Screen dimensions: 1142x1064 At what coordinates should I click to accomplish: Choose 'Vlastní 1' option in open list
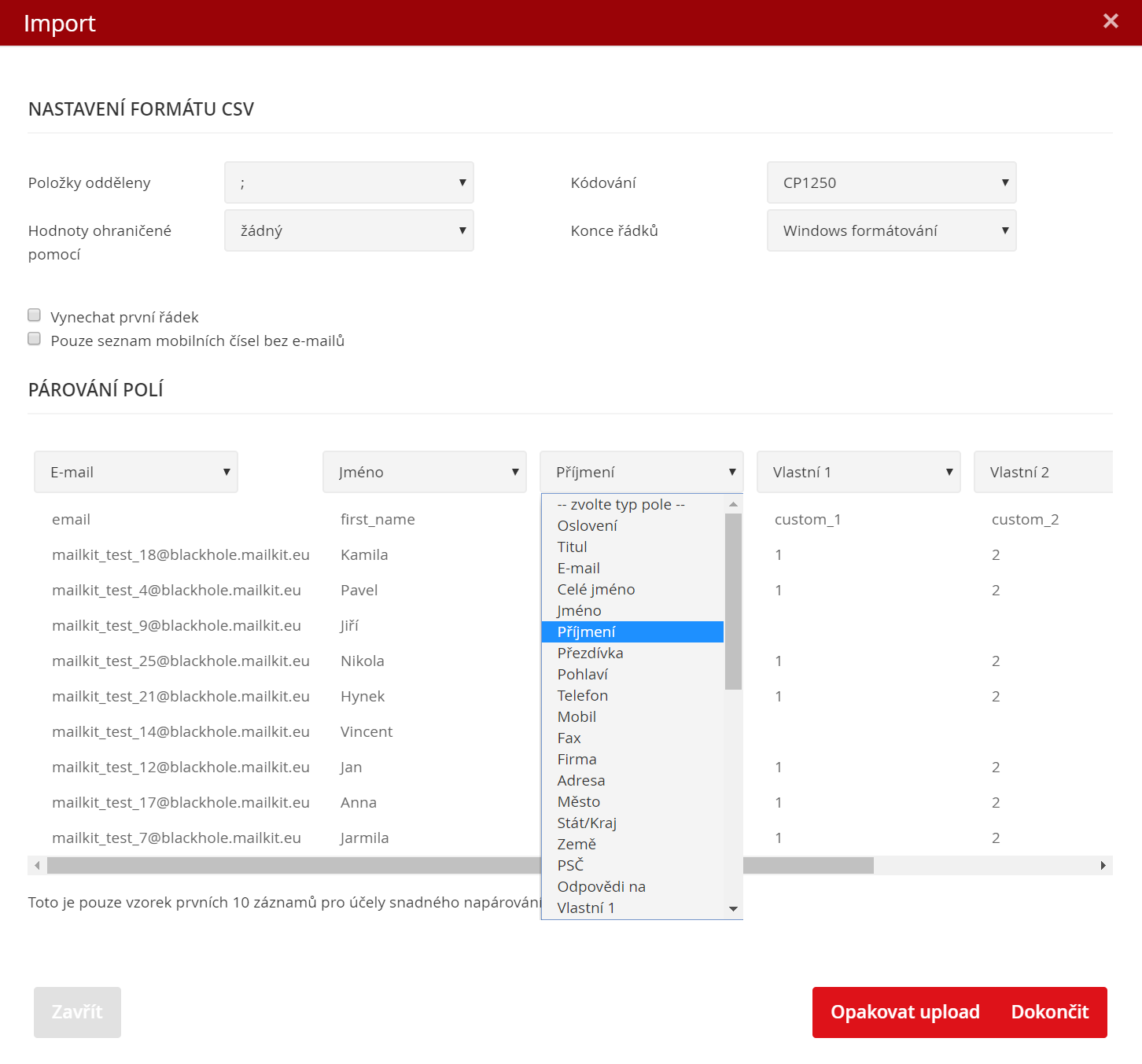(x=632, y=908)
